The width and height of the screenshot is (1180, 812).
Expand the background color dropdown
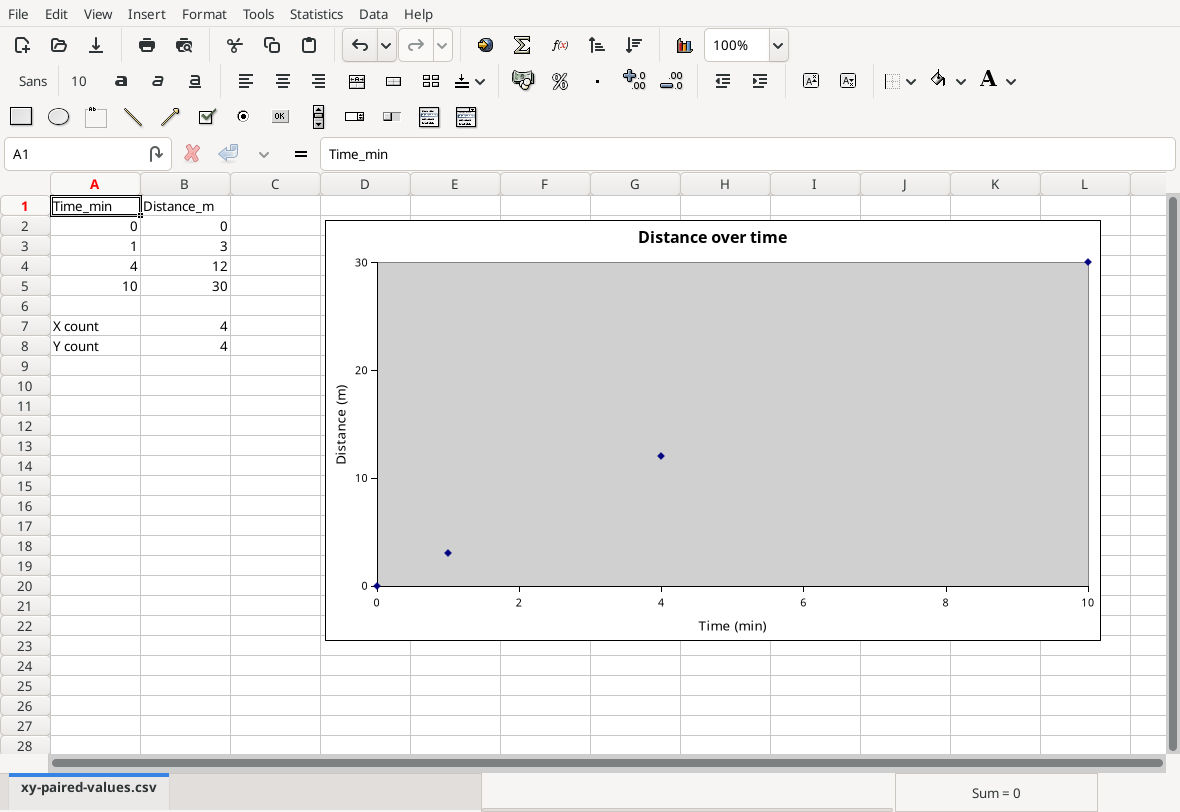click(961, 81)
